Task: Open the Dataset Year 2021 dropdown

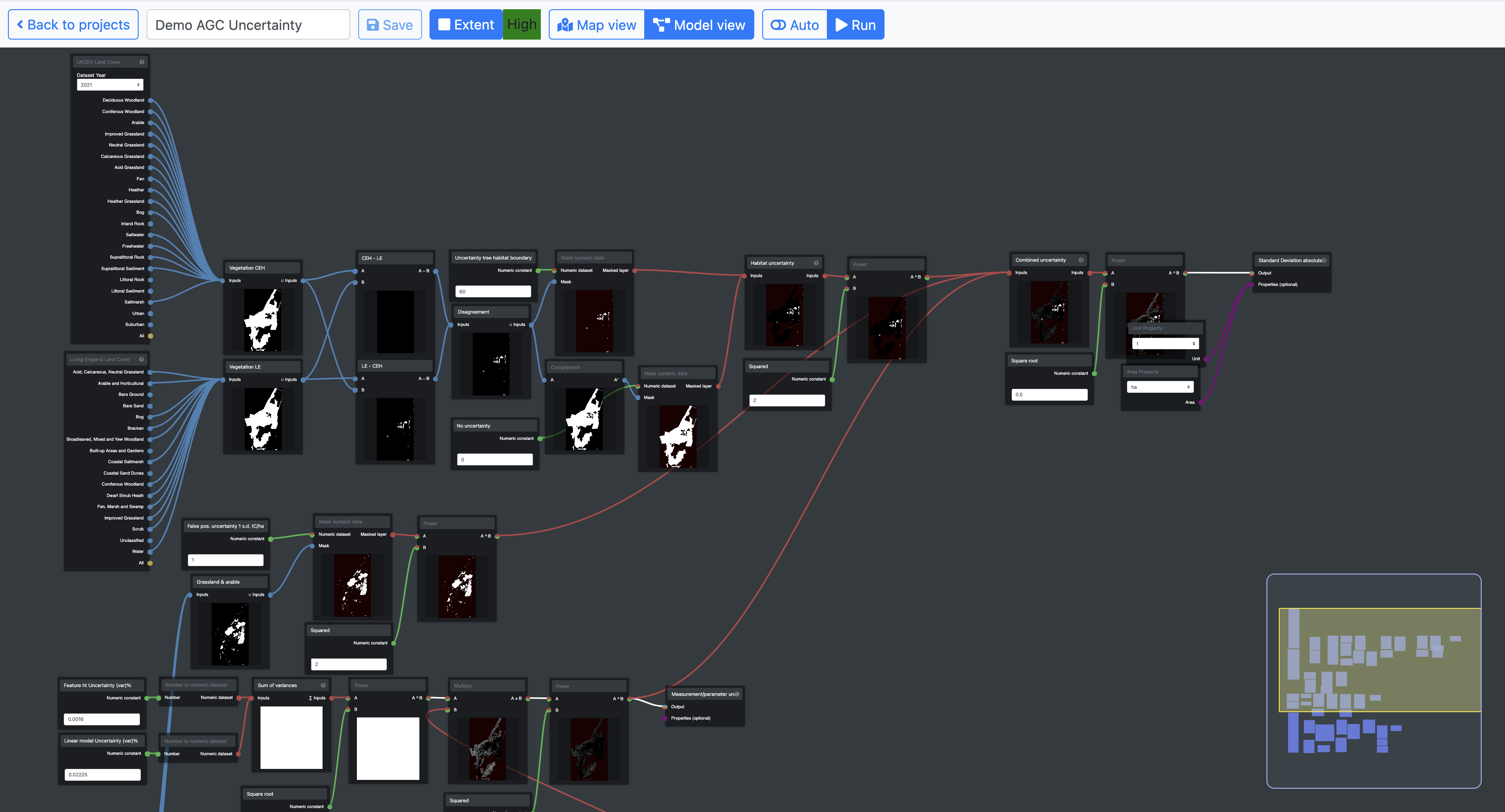Action: (110, 85)
